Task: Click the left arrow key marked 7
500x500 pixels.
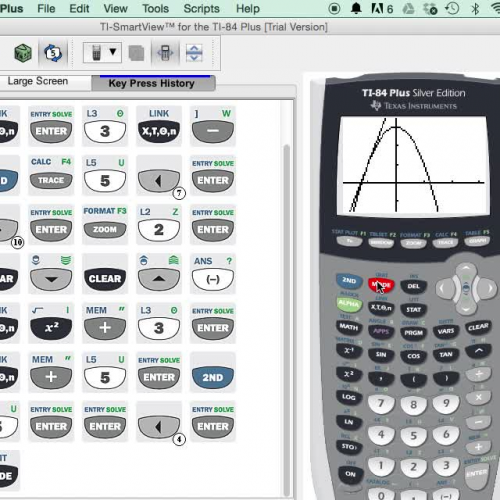Action: point(159,181)
